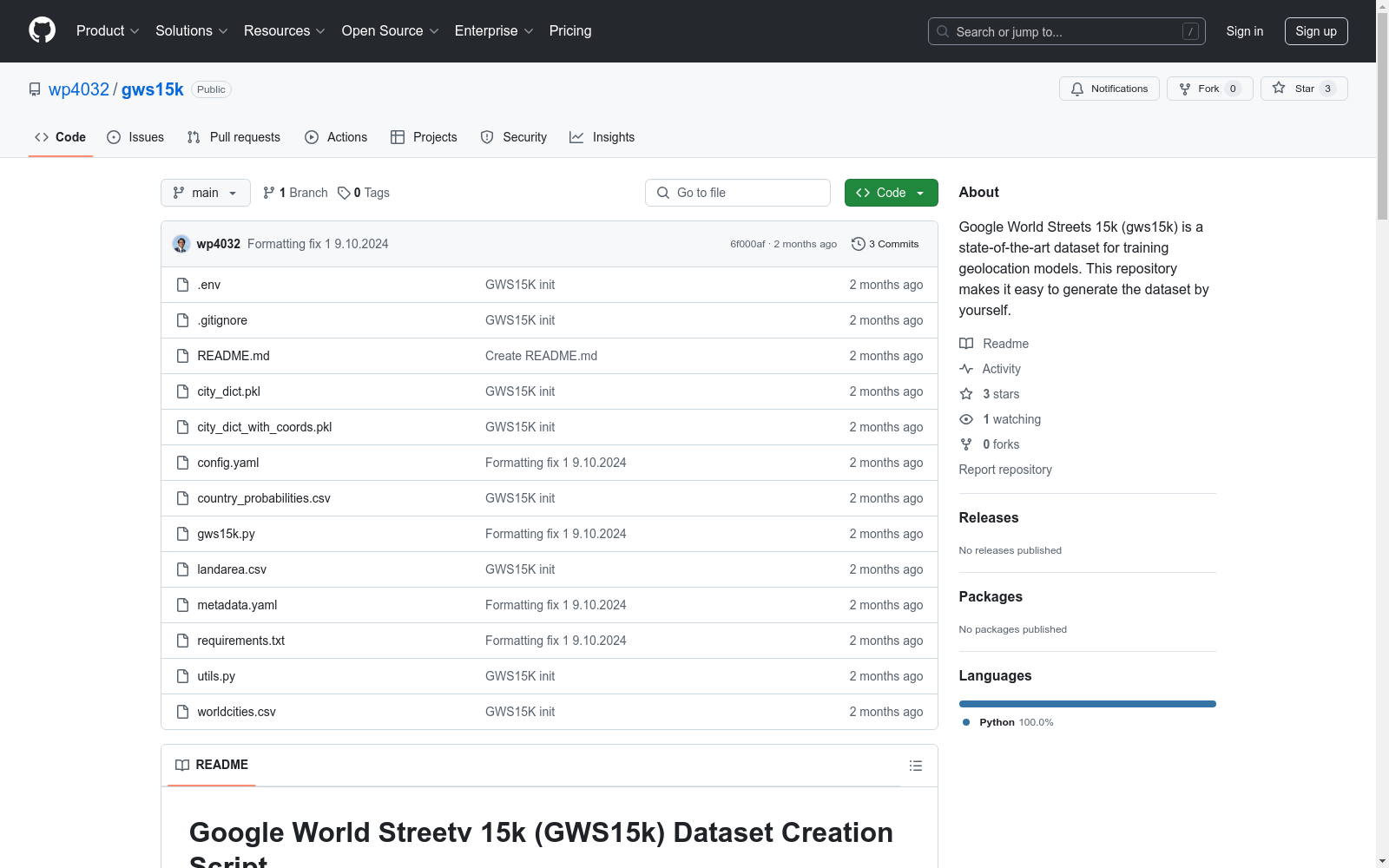Click wp4032 avatar in commit row

181,244
